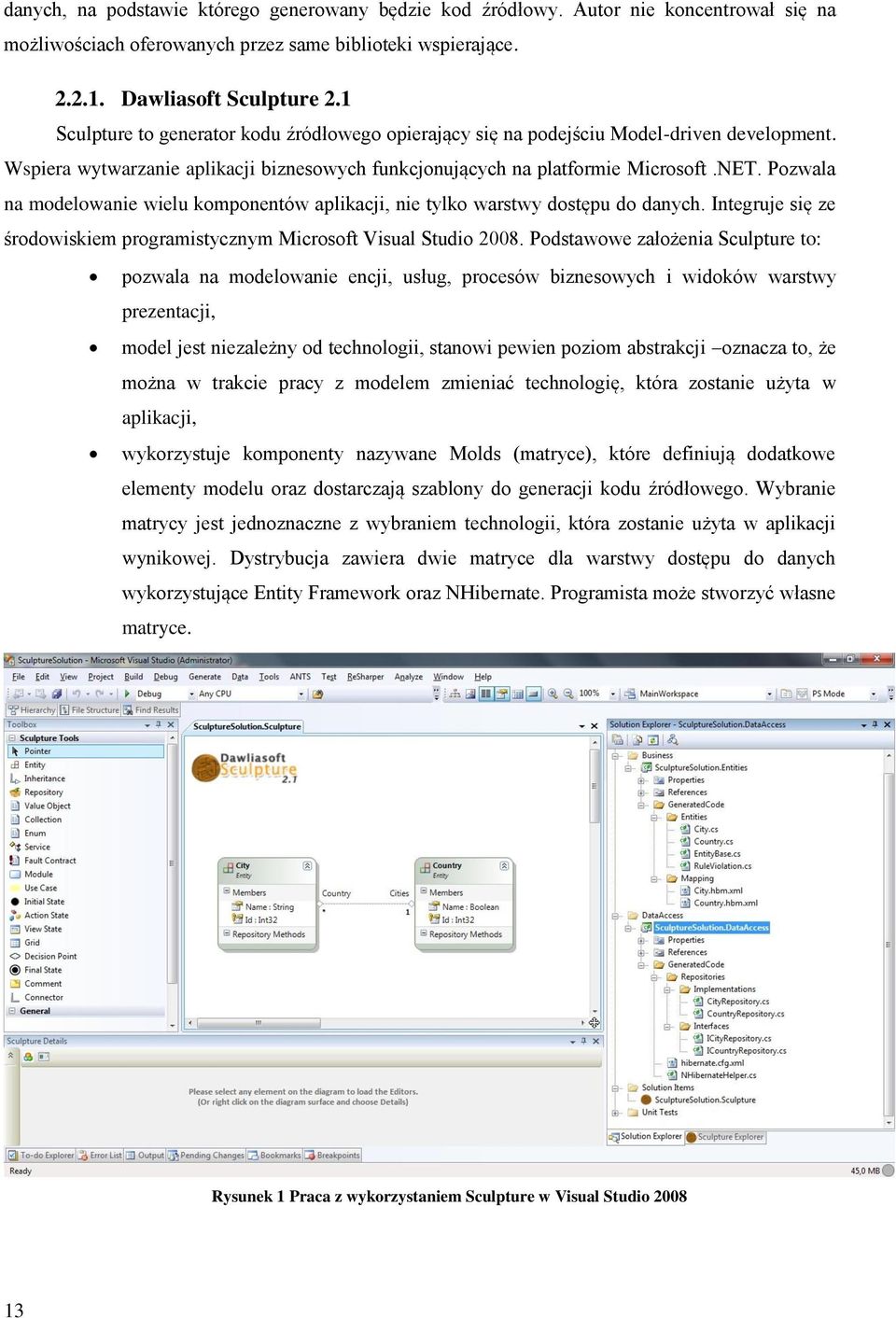Viewport: 896px width, 1318px height.
Task: Expand the General toolbox group
Action: 12,1011
